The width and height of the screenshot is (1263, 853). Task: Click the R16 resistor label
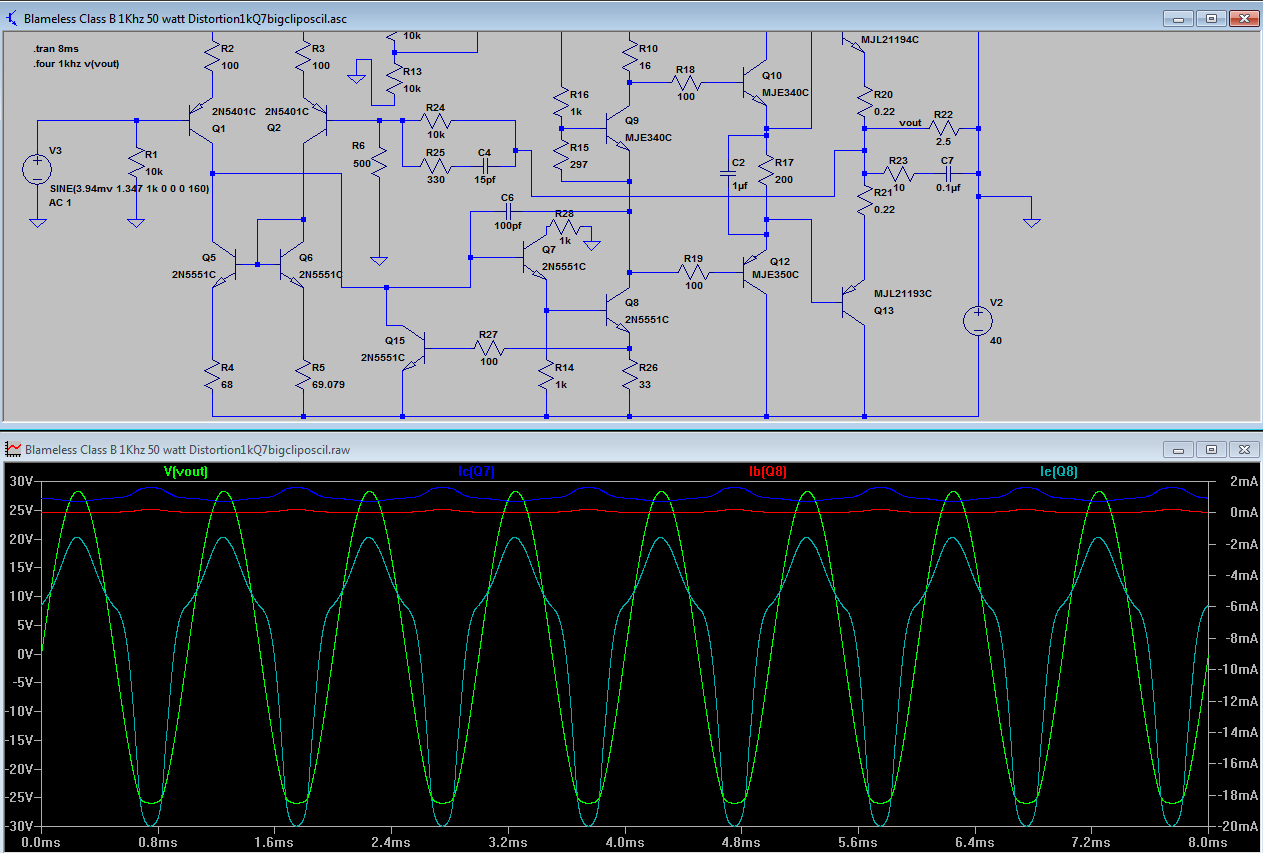pos(580,94)
